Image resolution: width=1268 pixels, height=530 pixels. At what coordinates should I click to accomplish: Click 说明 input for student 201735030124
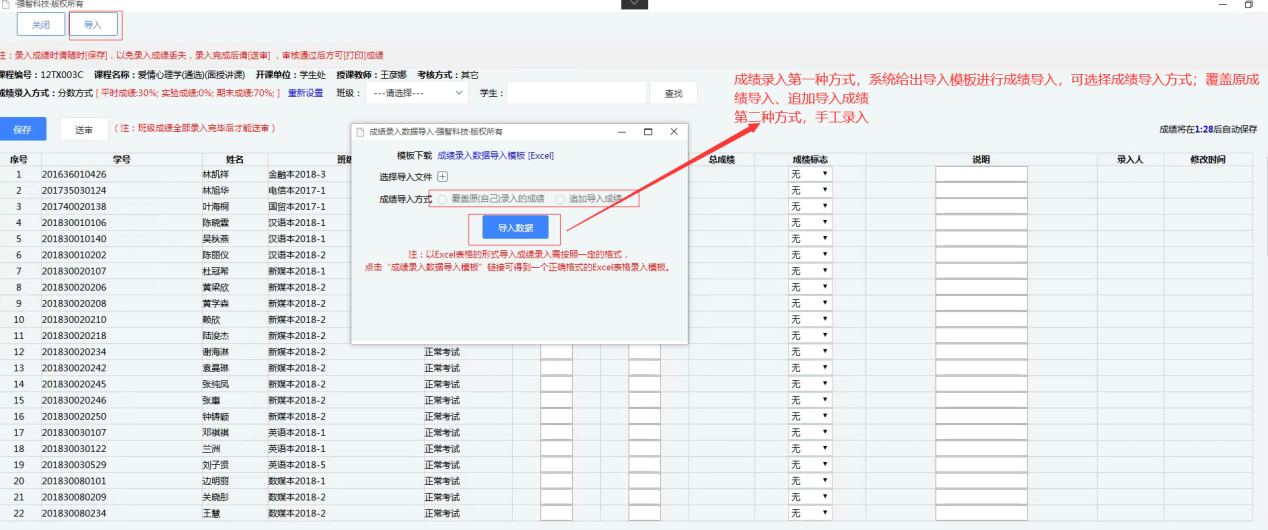tap(981, 190)
